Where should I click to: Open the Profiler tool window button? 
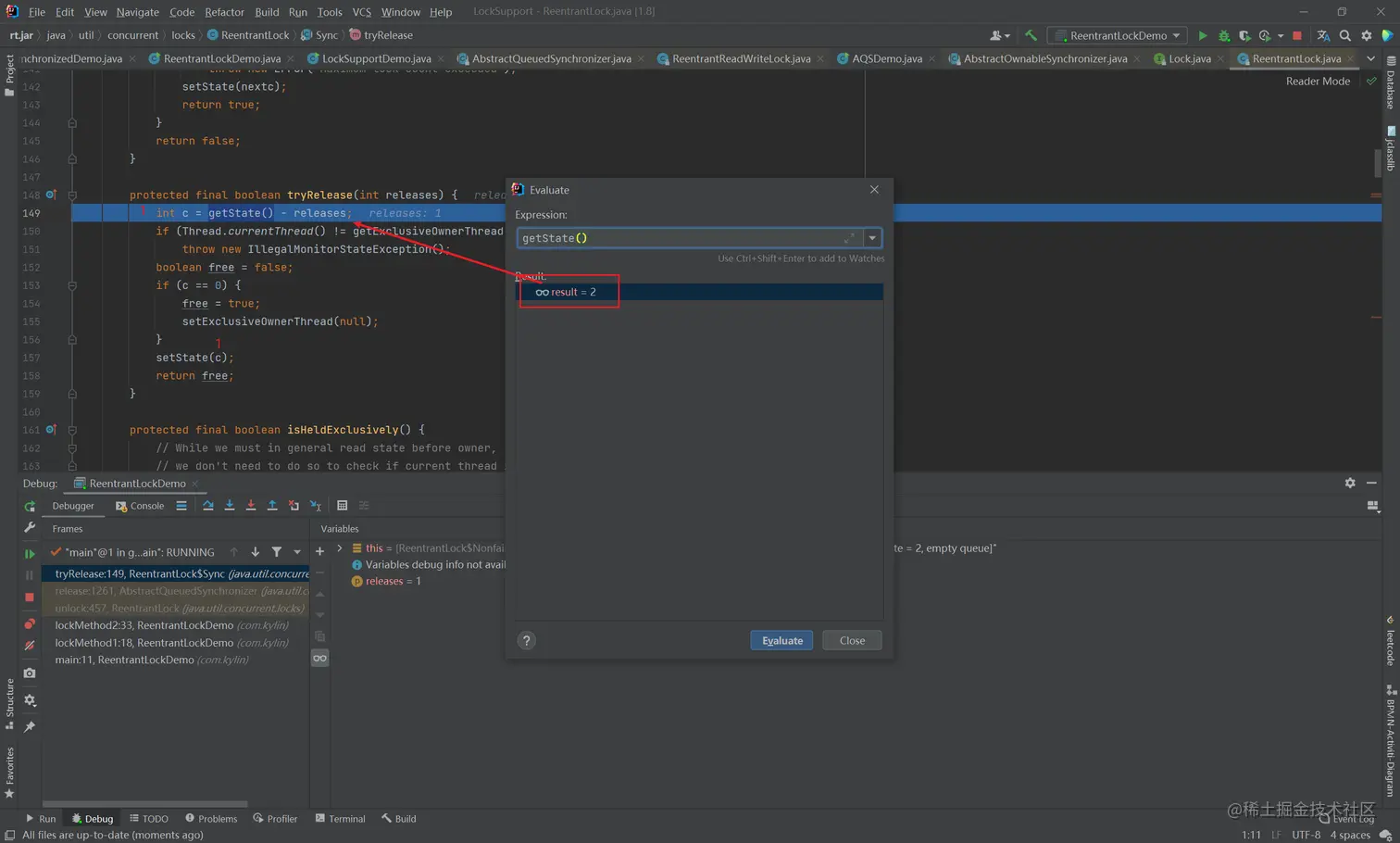click(275, 819)
